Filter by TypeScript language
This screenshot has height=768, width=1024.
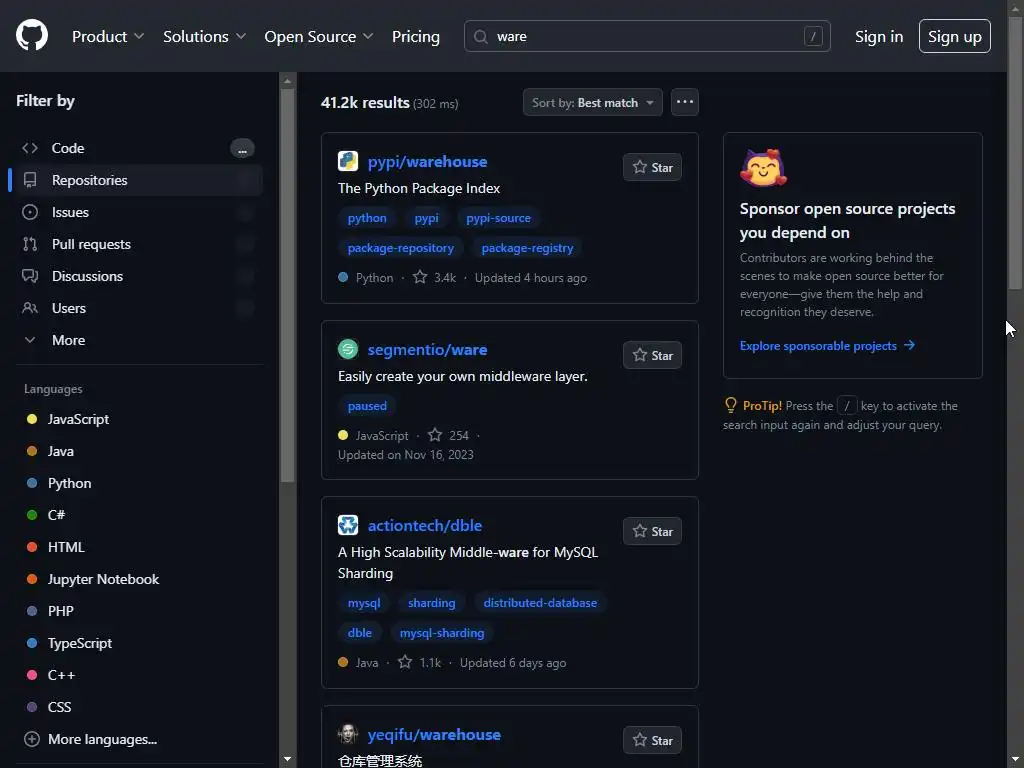tap(80, 643)
